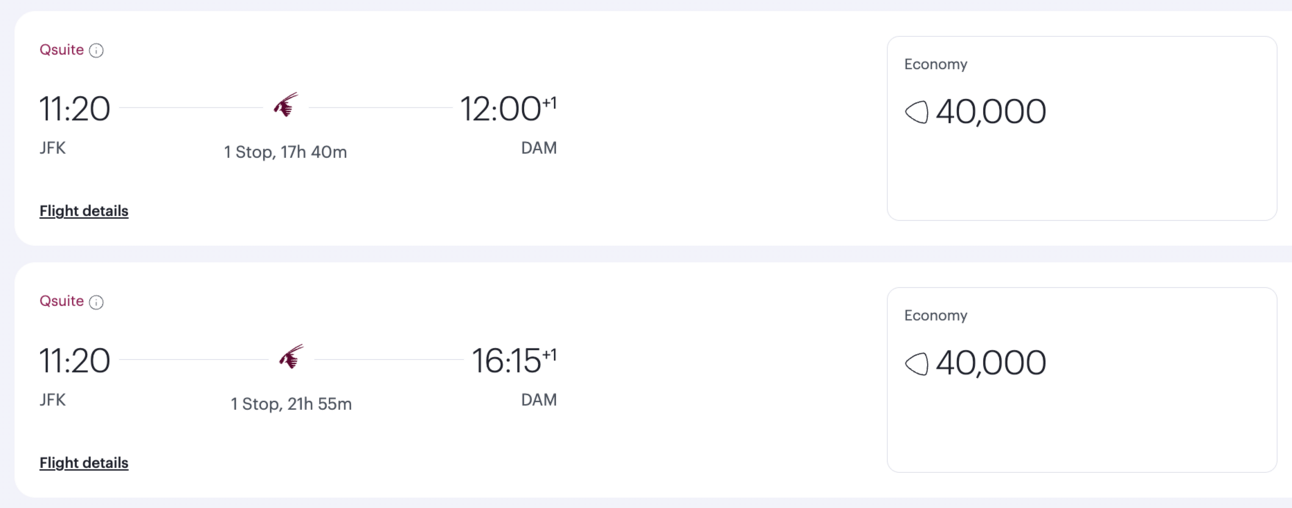
Task: Select the first Economy 40,000 fare card
Action: 1082,128
